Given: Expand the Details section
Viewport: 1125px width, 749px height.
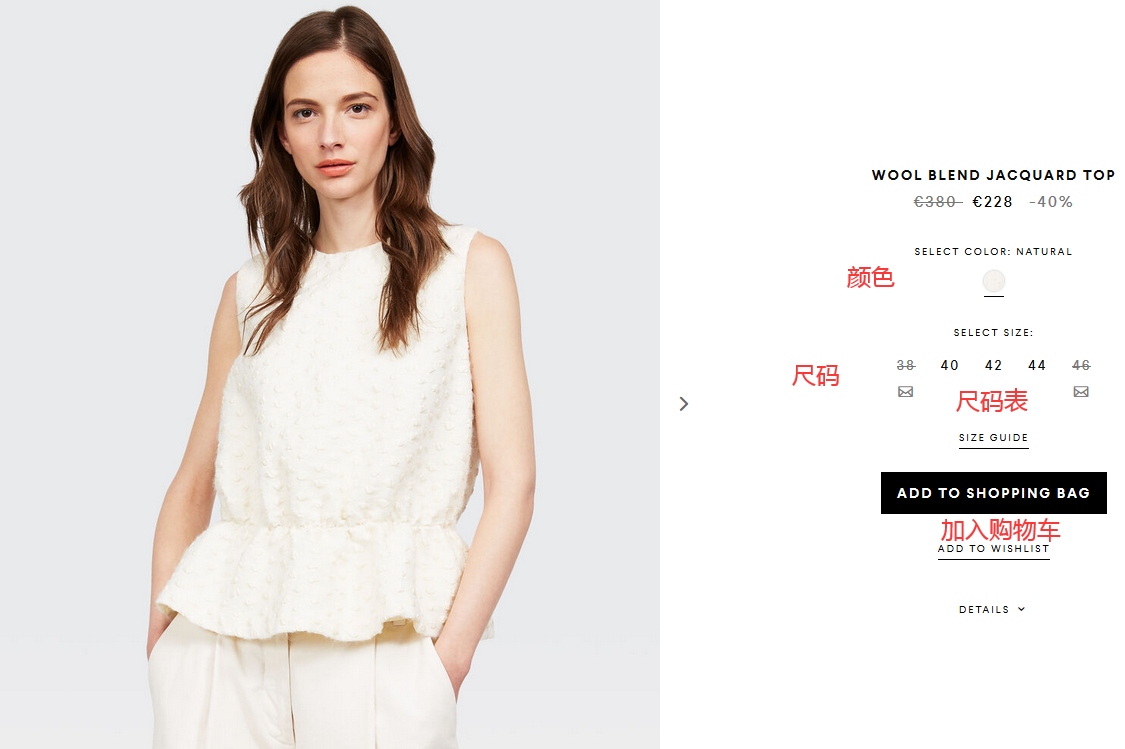Looking at the screenshot, I should click(992, 610).
